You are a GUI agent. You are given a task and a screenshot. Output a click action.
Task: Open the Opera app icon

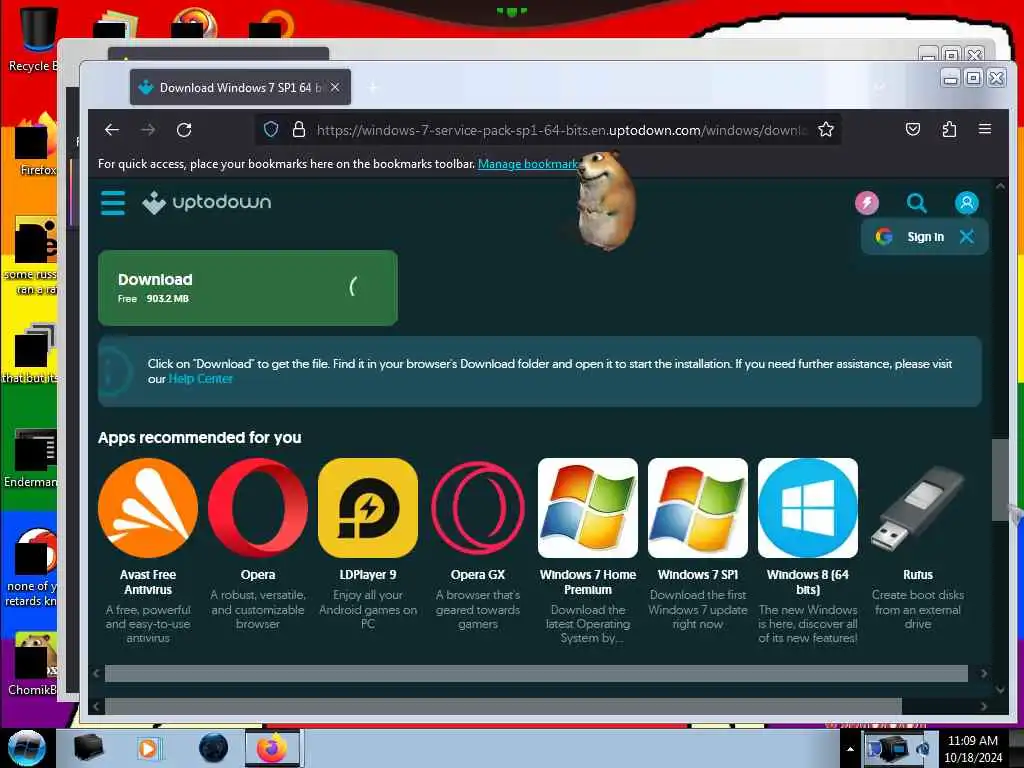click(258, 508)
